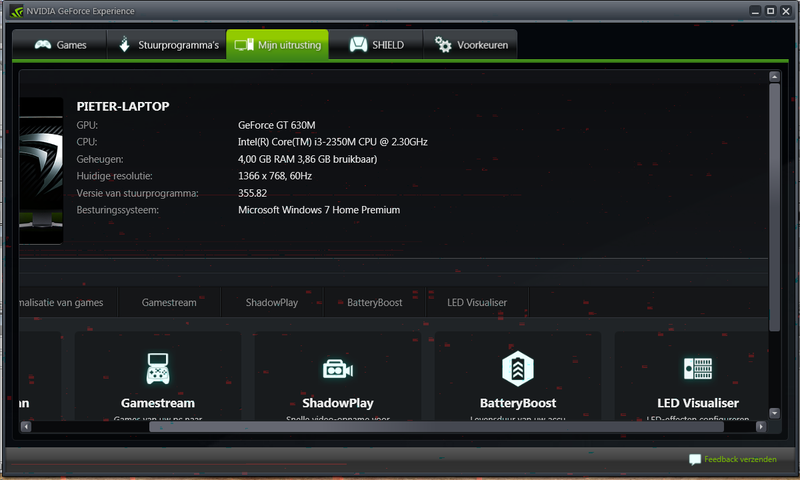The height and width of the screenshot is (480, 800).
Task: Click the Intel Core i3-2350M CPU value
Action: (333, 142)
